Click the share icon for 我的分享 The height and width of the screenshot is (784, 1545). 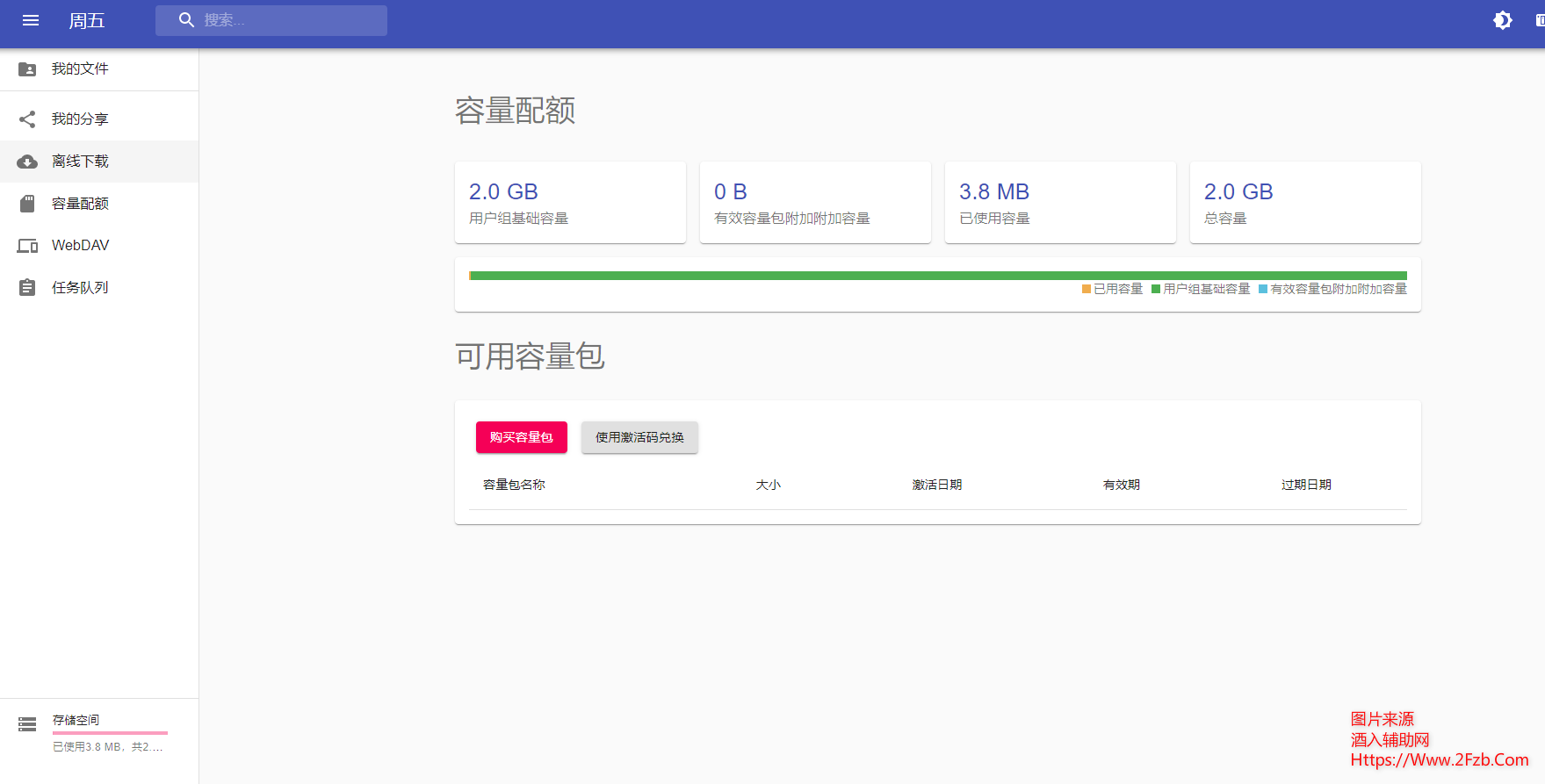click(x=27, y=119)
